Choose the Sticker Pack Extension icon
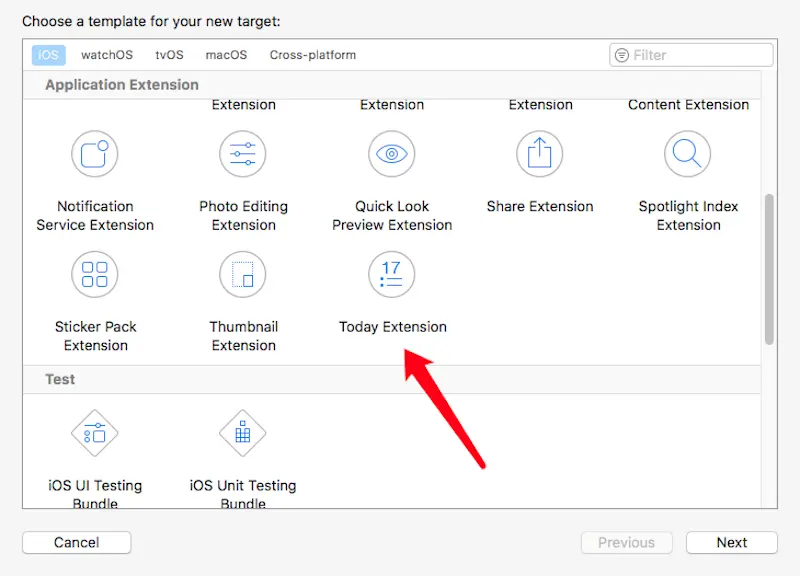 [x=95, y=274]
